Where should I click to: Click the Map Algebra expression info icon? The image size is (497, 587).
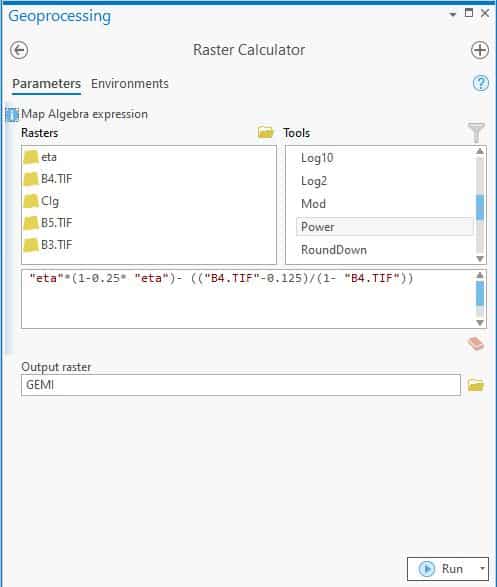12,115
